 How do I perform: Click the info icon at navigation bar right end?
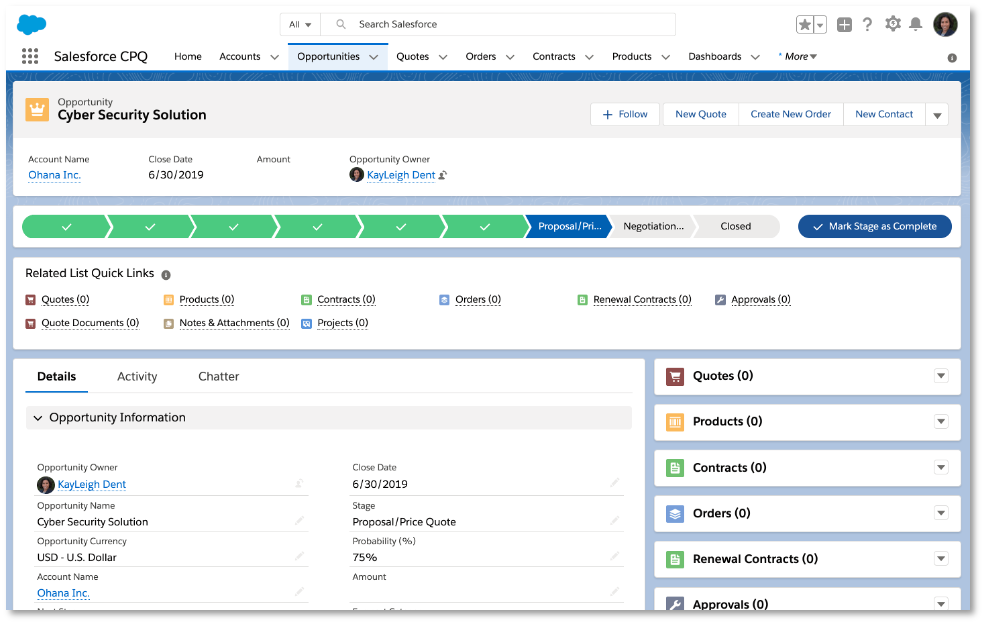[x=952, y=58]
